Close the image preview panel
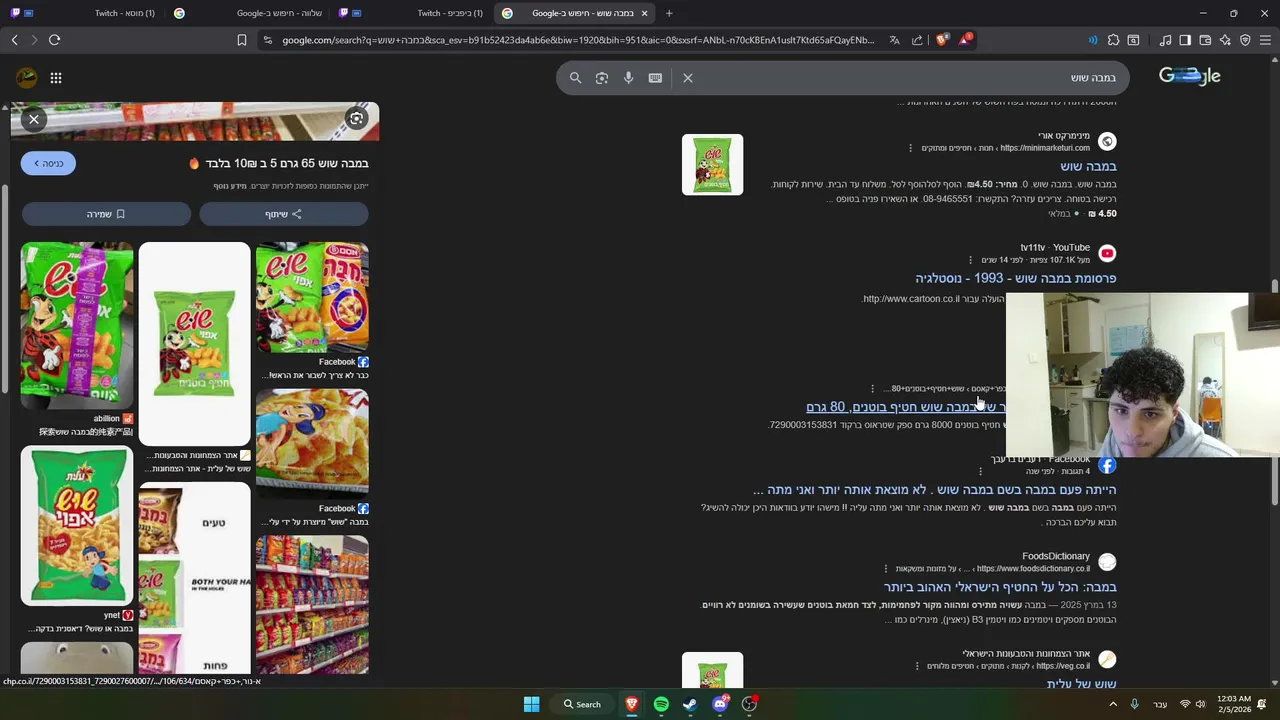 (x=34, y=119)
